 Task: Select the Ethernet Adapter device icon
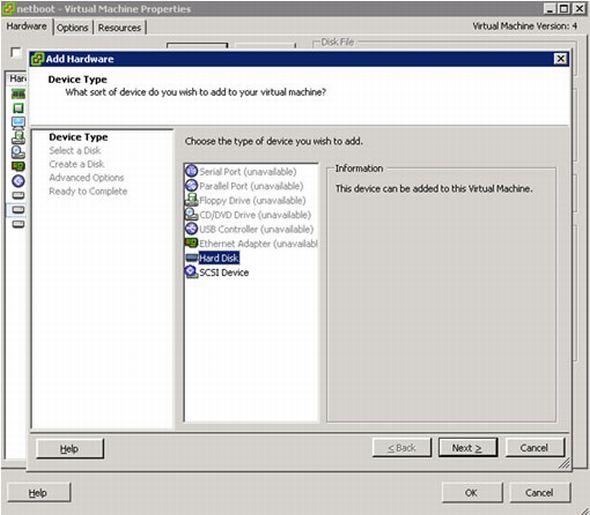[x=192, y=243]
